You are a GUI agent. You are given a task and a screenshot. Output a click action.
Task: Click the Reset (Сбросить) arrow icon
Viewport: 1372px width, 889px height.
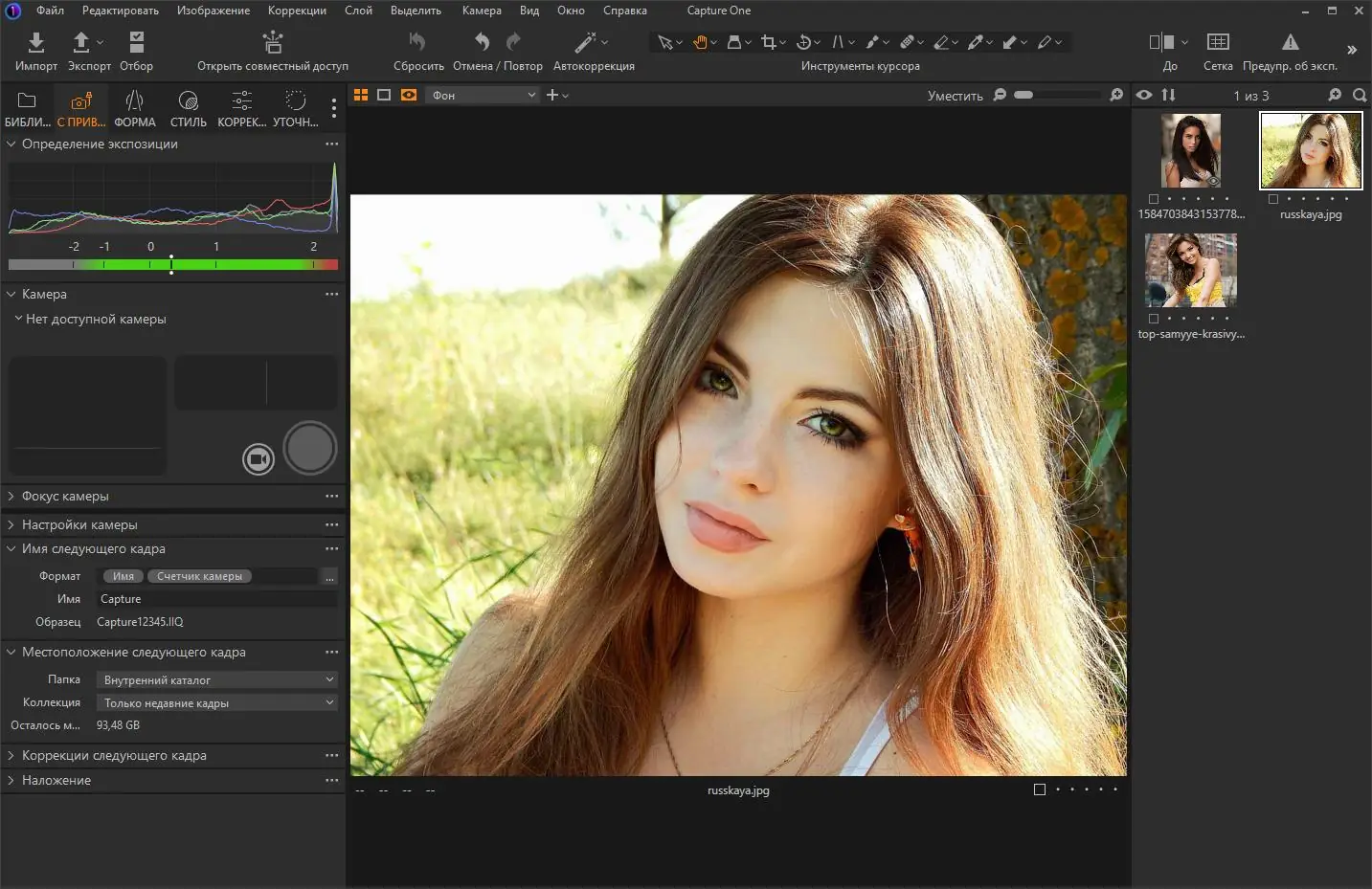[417, 42]
